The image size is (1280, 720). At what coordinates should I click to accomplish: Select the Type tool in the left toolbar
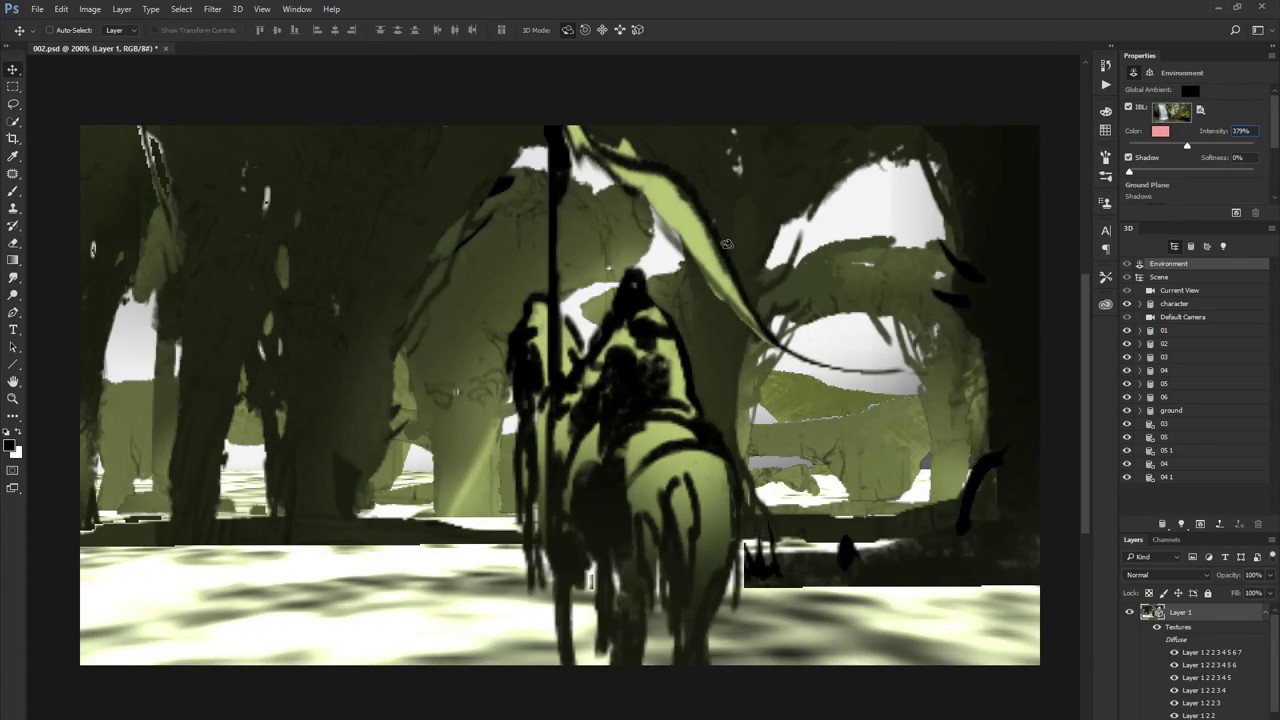pyautogui.click(x=13, y=328)
